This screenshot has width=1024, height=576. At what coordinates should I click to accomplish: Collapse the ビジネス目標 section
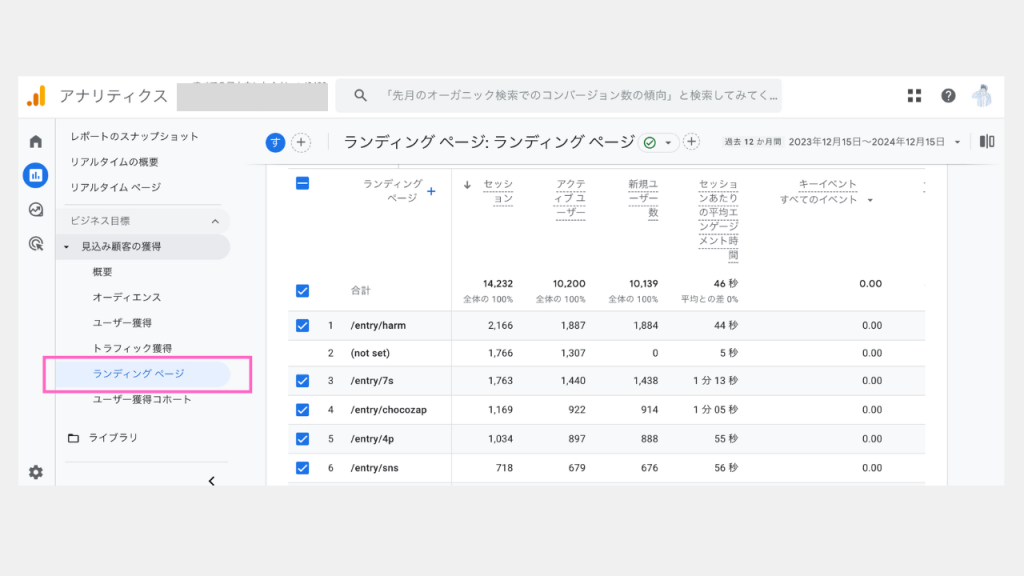pos(214,221)
